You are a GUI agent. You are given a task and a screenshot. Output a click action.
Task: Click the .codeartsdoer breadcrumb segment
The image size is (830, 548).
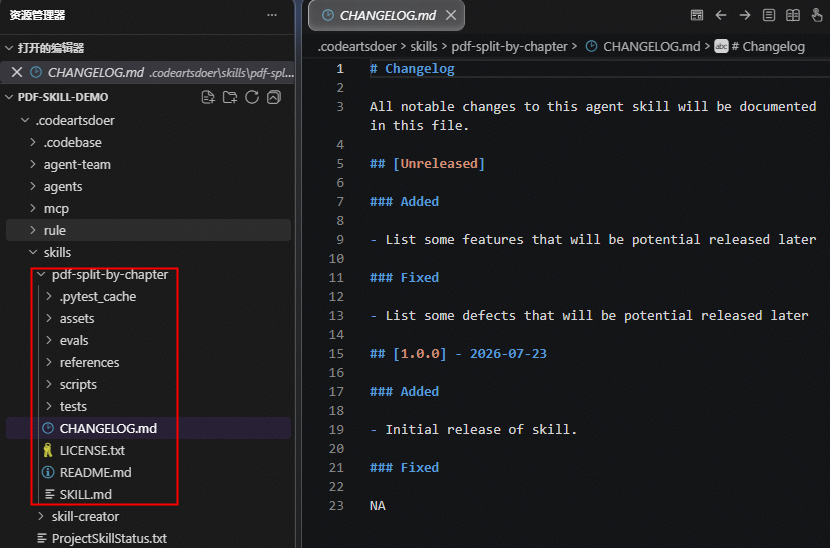tap(357, 47)
